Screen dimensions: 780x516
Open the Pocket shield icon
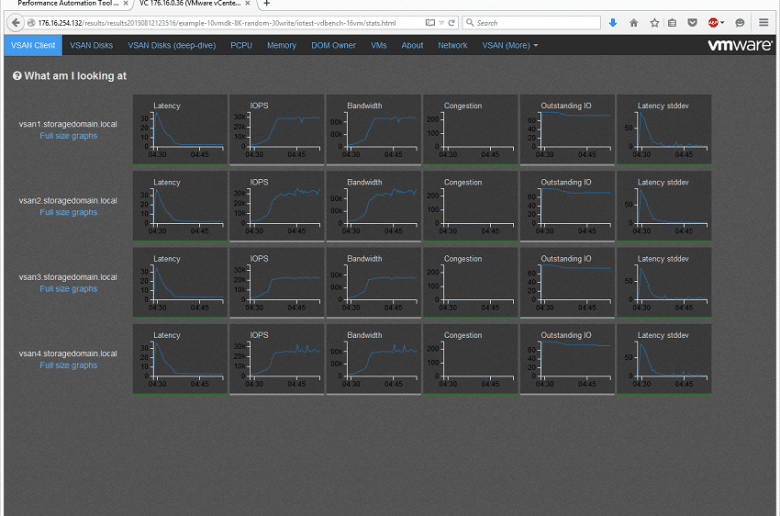tap(692, 23)
